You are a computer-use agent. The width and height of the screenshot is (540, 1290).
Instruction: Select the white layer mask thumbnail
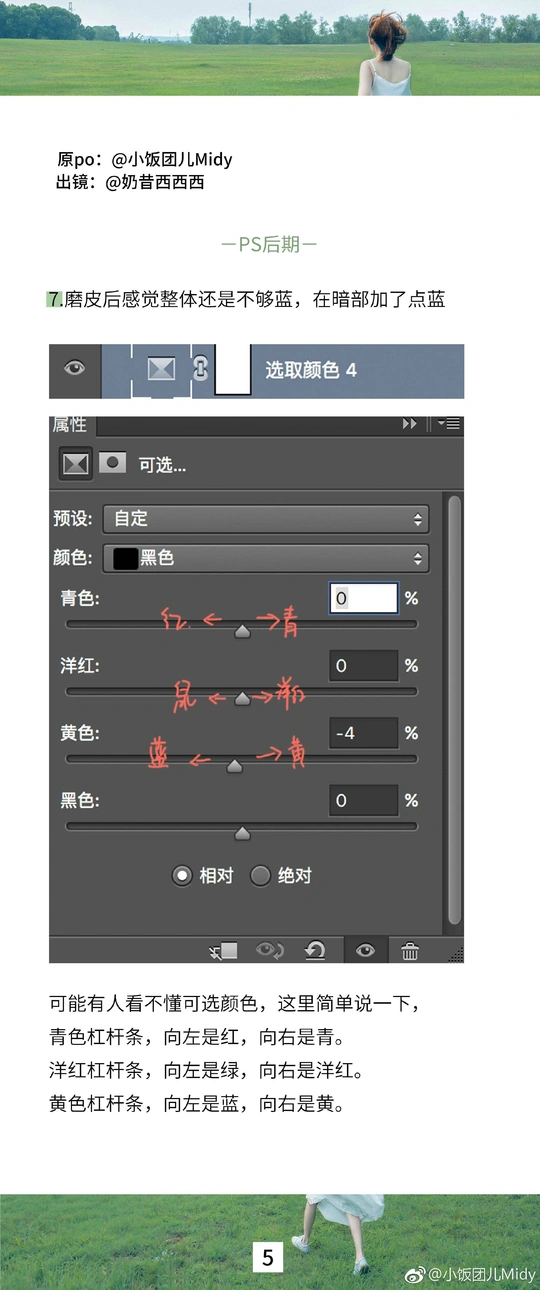232,369
